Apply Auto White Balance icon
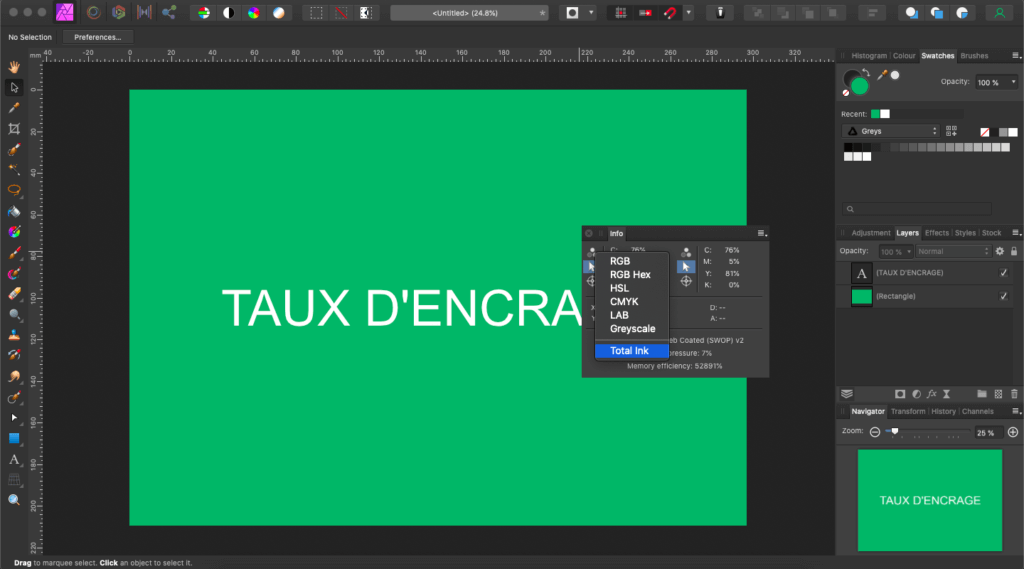Image resolution: width=1024 pixels, height=569 pixels. tap(278, 13)
